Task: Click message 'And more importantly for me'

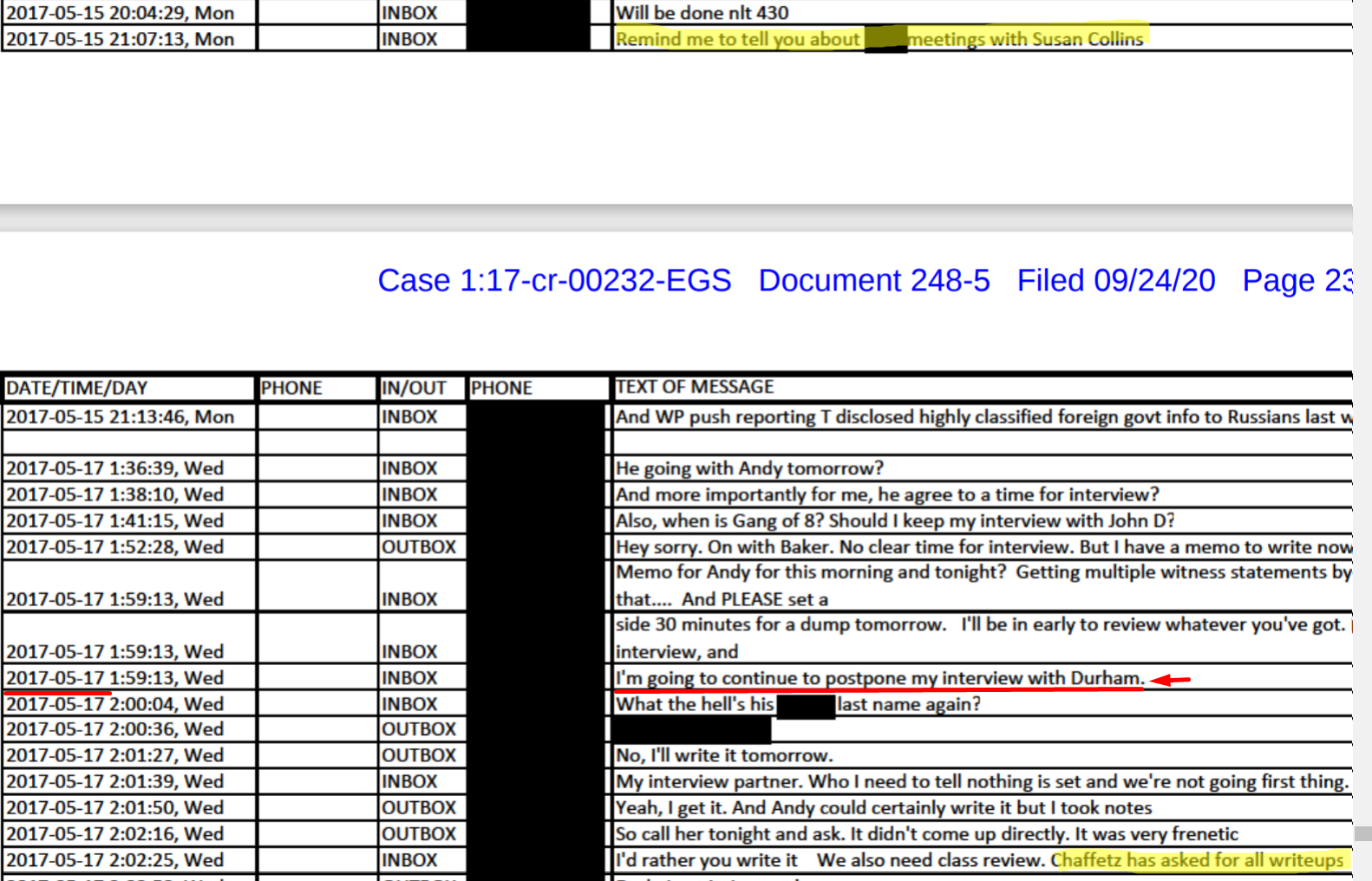Action: pyautogui.click(x=887, y=494)
